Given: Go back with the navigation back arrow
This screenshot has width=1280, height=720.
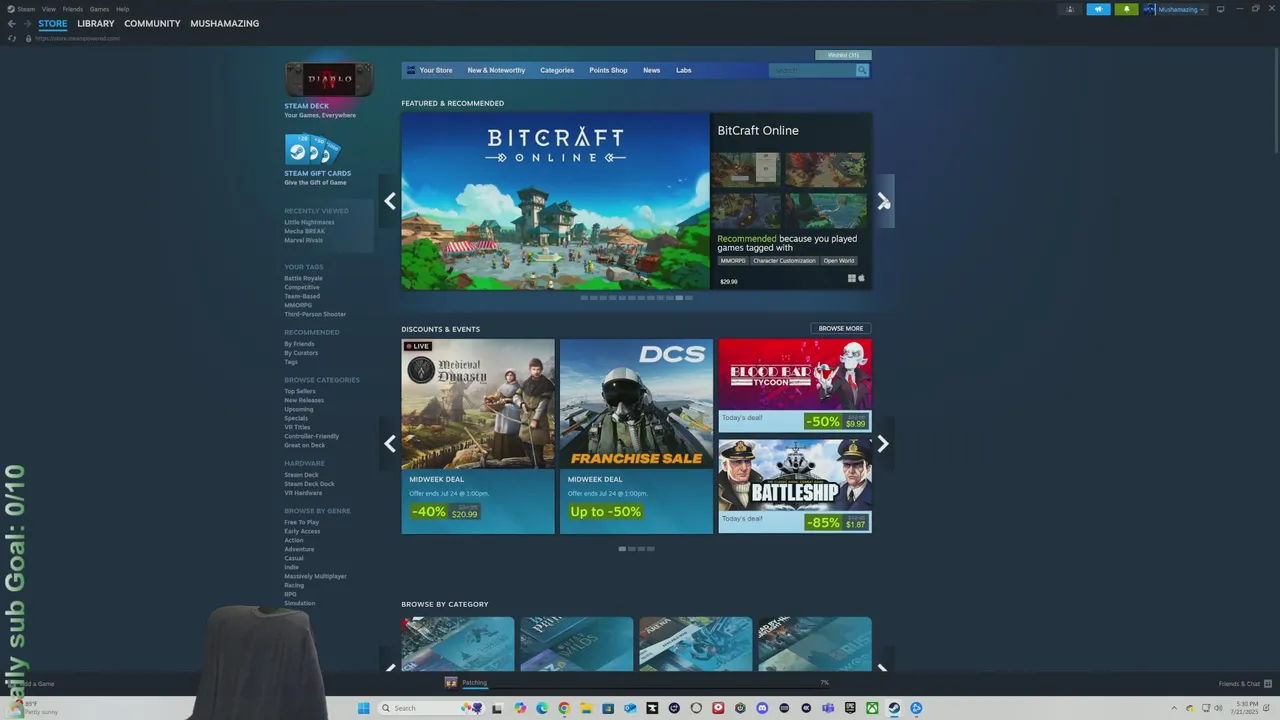Looking at the screenshot, I should coord(11,23).
